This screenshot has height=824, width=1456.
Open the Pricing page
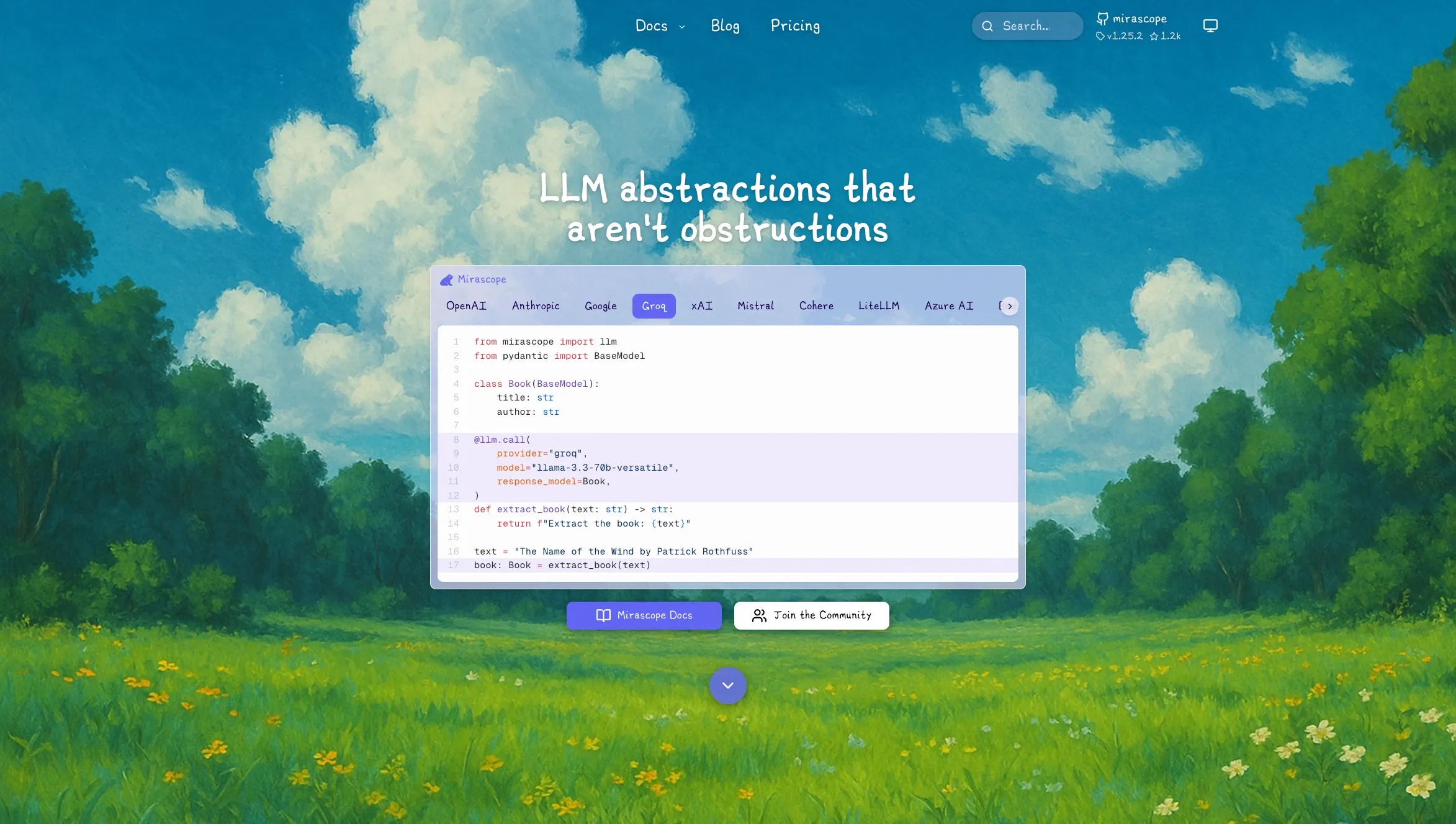point(795,25)
